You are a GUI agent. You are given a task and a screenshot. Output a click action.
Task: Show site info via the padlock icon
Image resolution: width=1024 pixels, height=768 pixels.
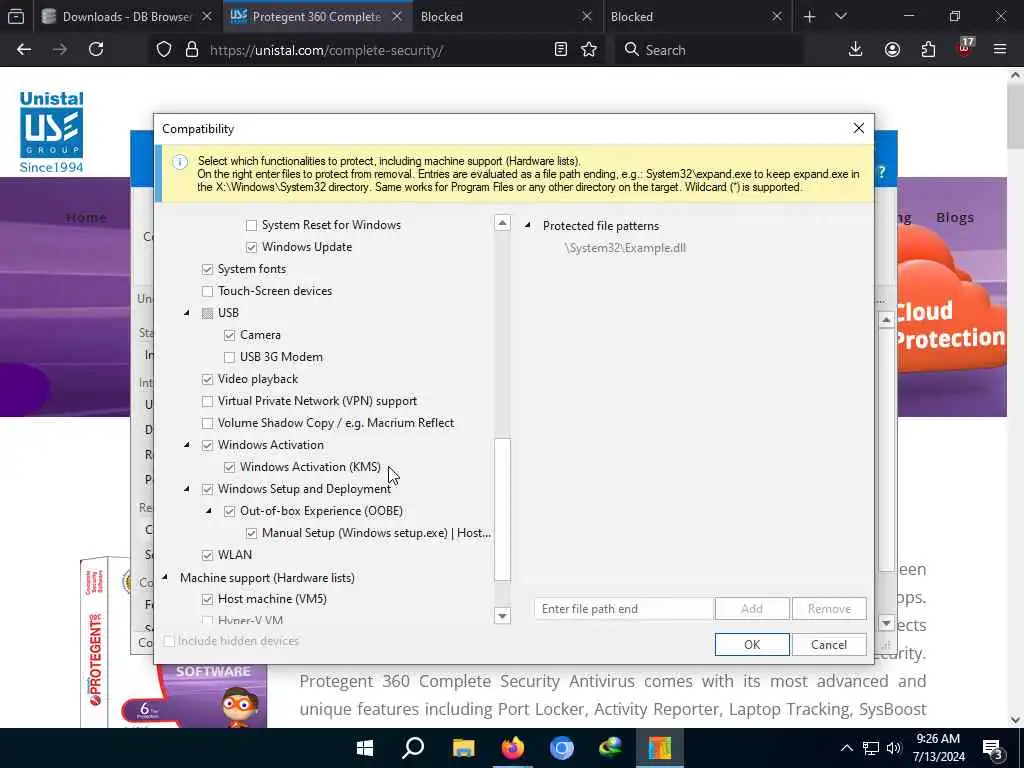pyautogui.click(x=191, y=50)
